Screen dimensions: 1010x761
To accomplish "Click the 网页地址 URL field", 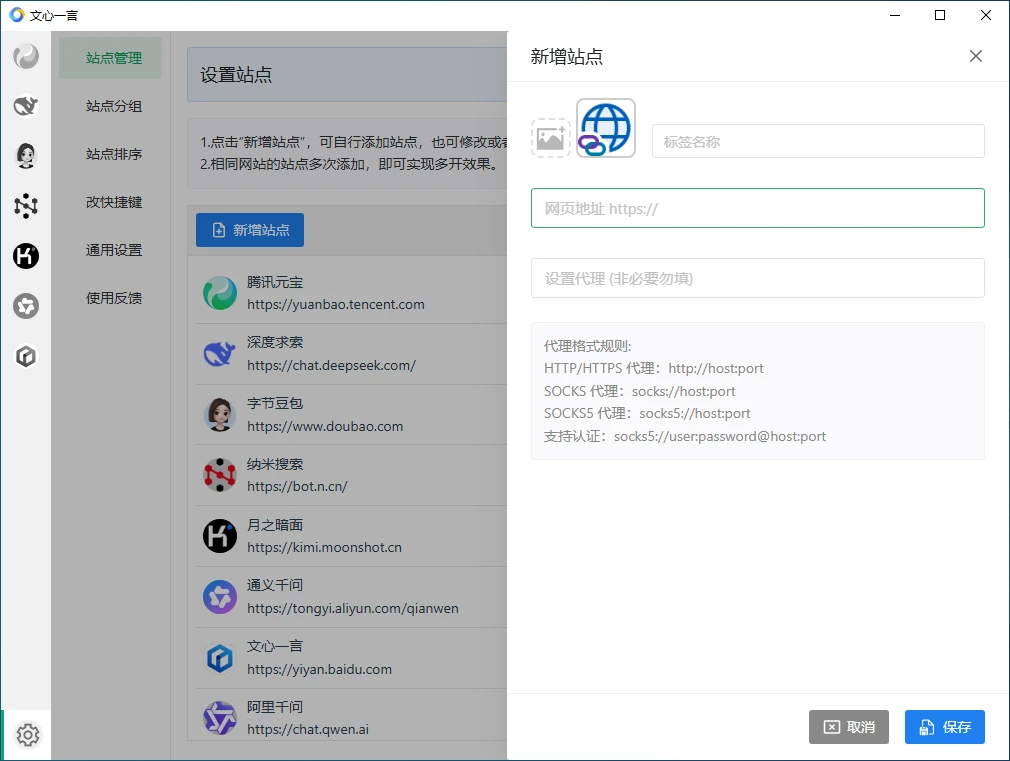I will (x=757, y=208).
